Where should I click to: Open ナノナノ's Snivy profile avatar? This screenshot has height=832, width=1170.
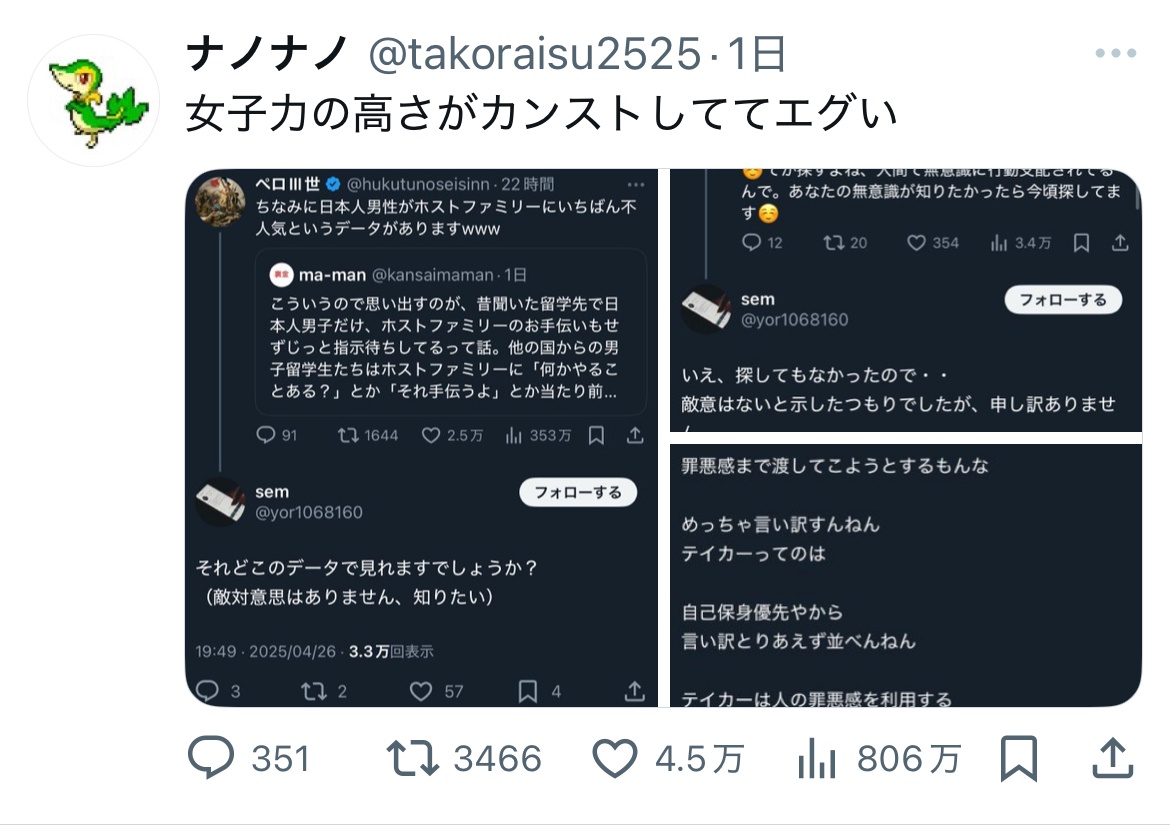tap(94, 101)
